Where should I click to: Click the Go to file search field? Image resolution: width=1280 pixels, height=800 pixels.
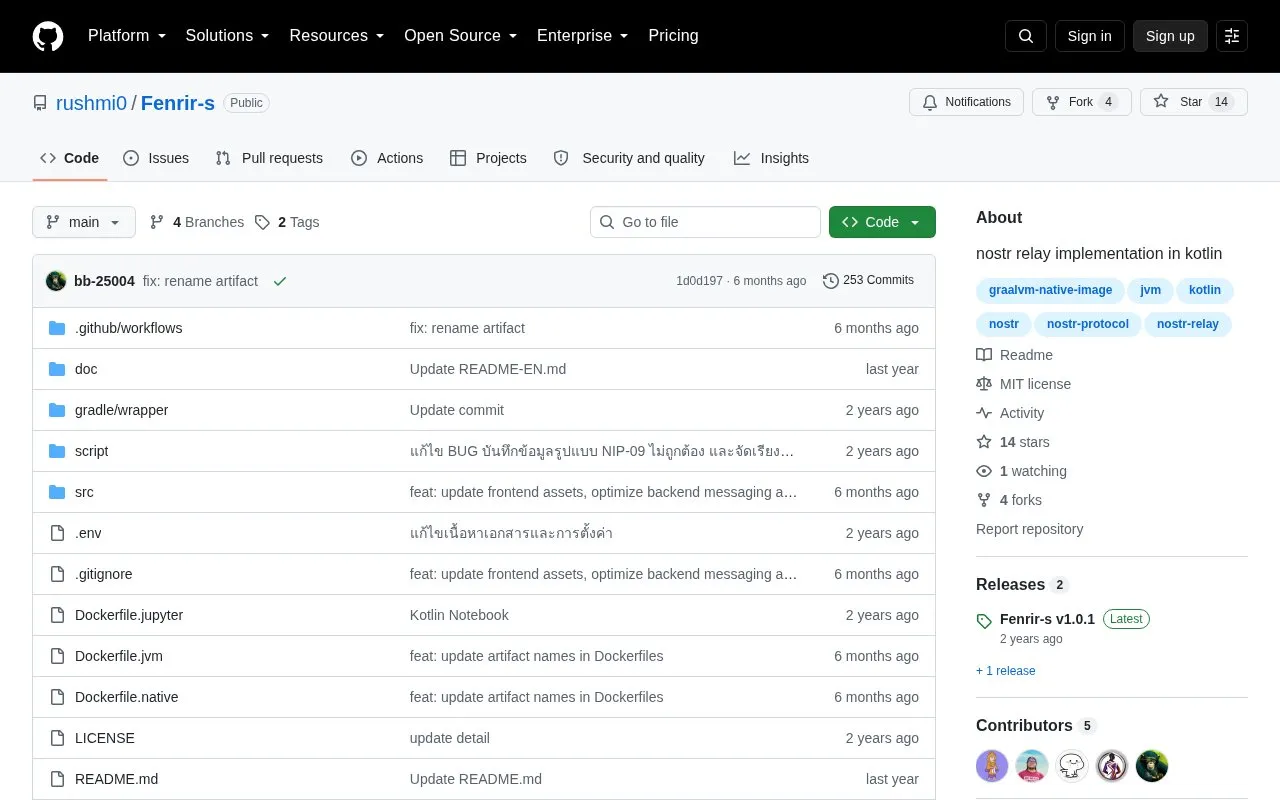(x=705, y=222)
